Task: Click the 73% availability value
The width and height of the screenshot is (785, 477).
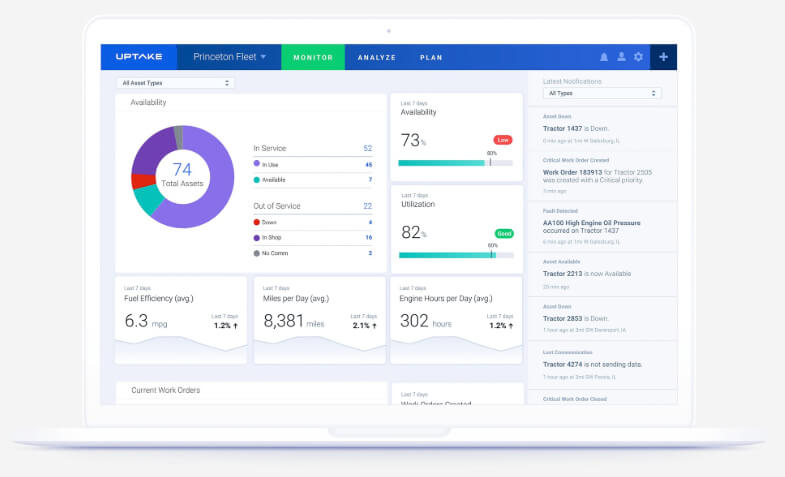Action: [x=413, y=140]
